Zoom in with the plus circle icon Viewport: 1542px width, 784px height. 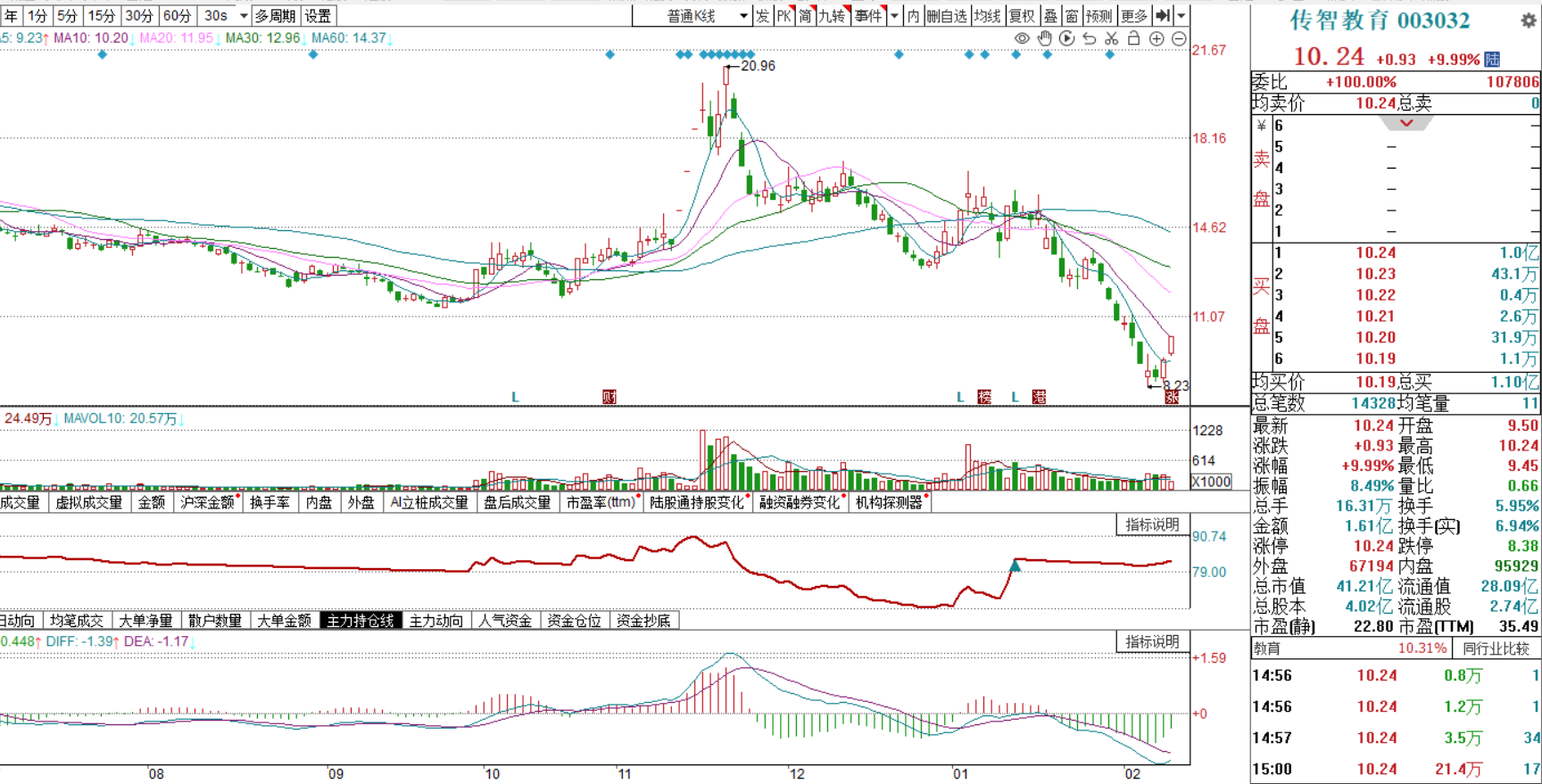(x=1156, y=38)
